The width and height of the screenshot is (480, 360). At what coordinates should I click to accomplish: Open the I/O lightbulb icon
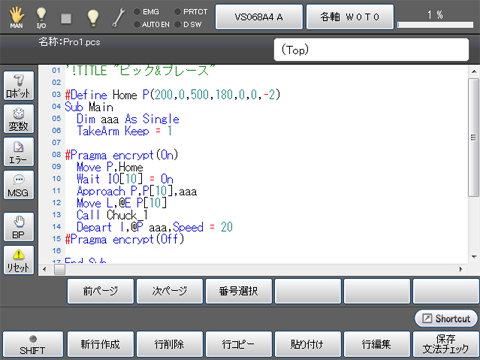click(41, 17)
